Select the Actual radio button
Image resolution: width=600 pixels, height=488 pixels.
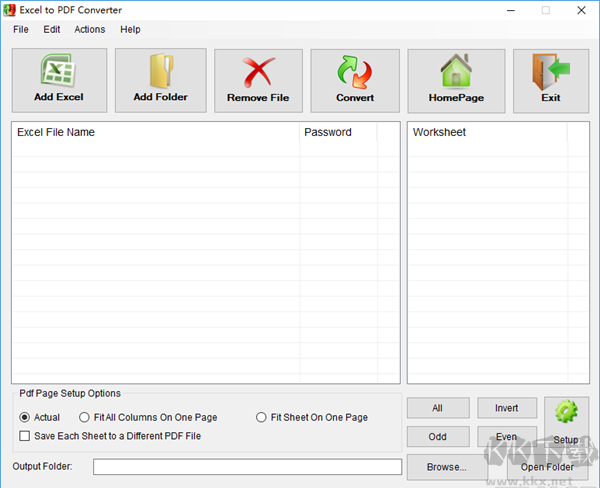(x=25, y=417)
